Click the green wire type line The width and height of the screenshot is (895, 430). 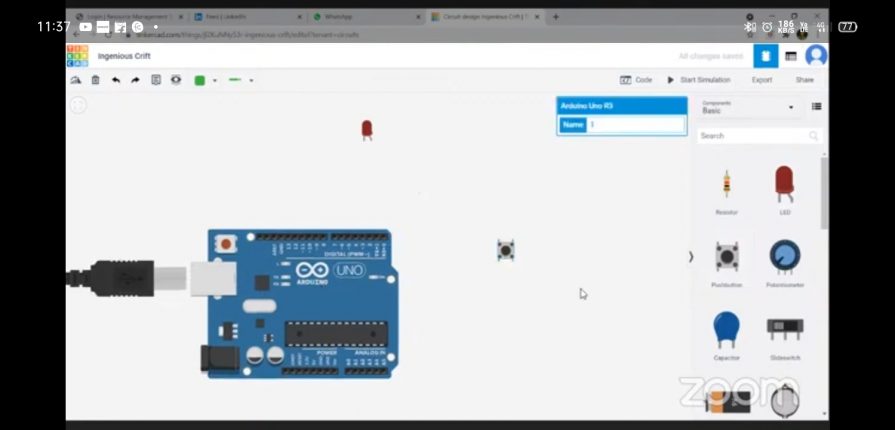point(235,80)
